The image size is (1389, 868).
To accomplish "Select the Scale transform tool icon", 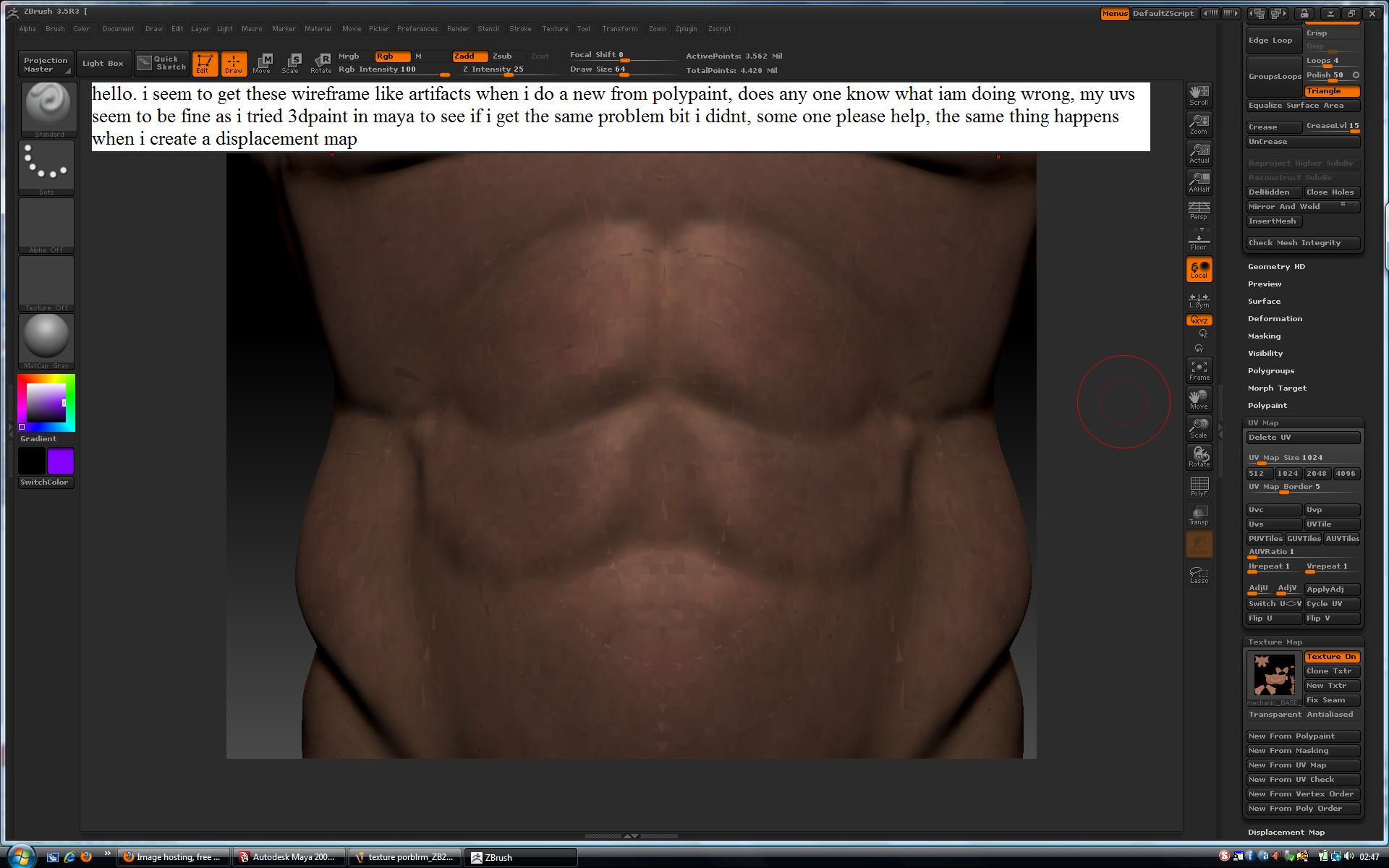I will pyautogui.click(x=290, y=63).
